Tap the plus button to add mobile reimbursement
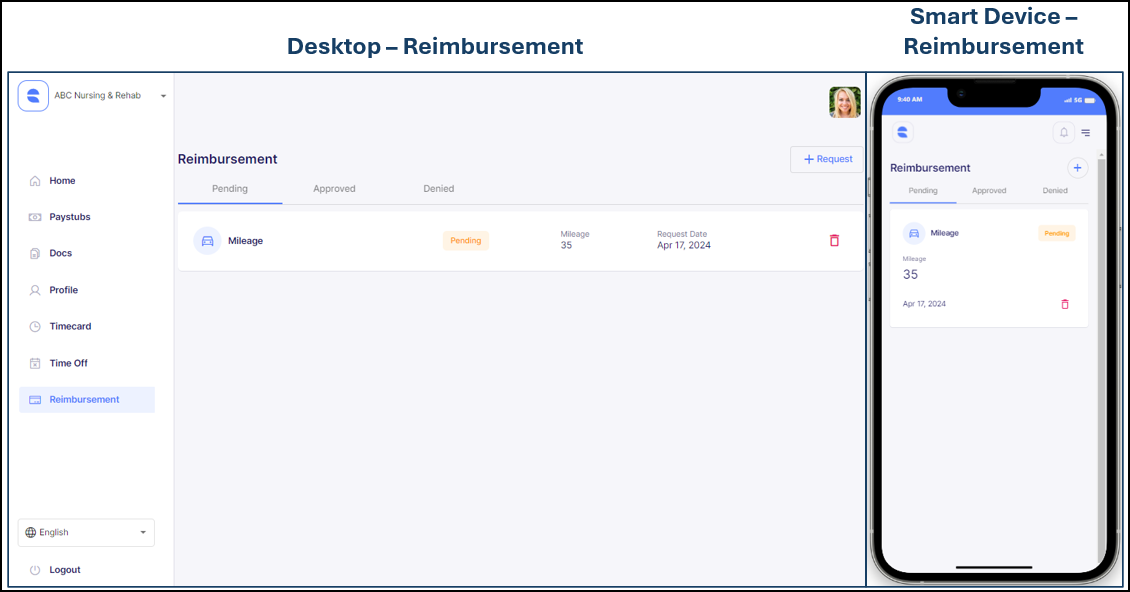The width and height of the screenshot is (1130, 592). click(1077, 167)
